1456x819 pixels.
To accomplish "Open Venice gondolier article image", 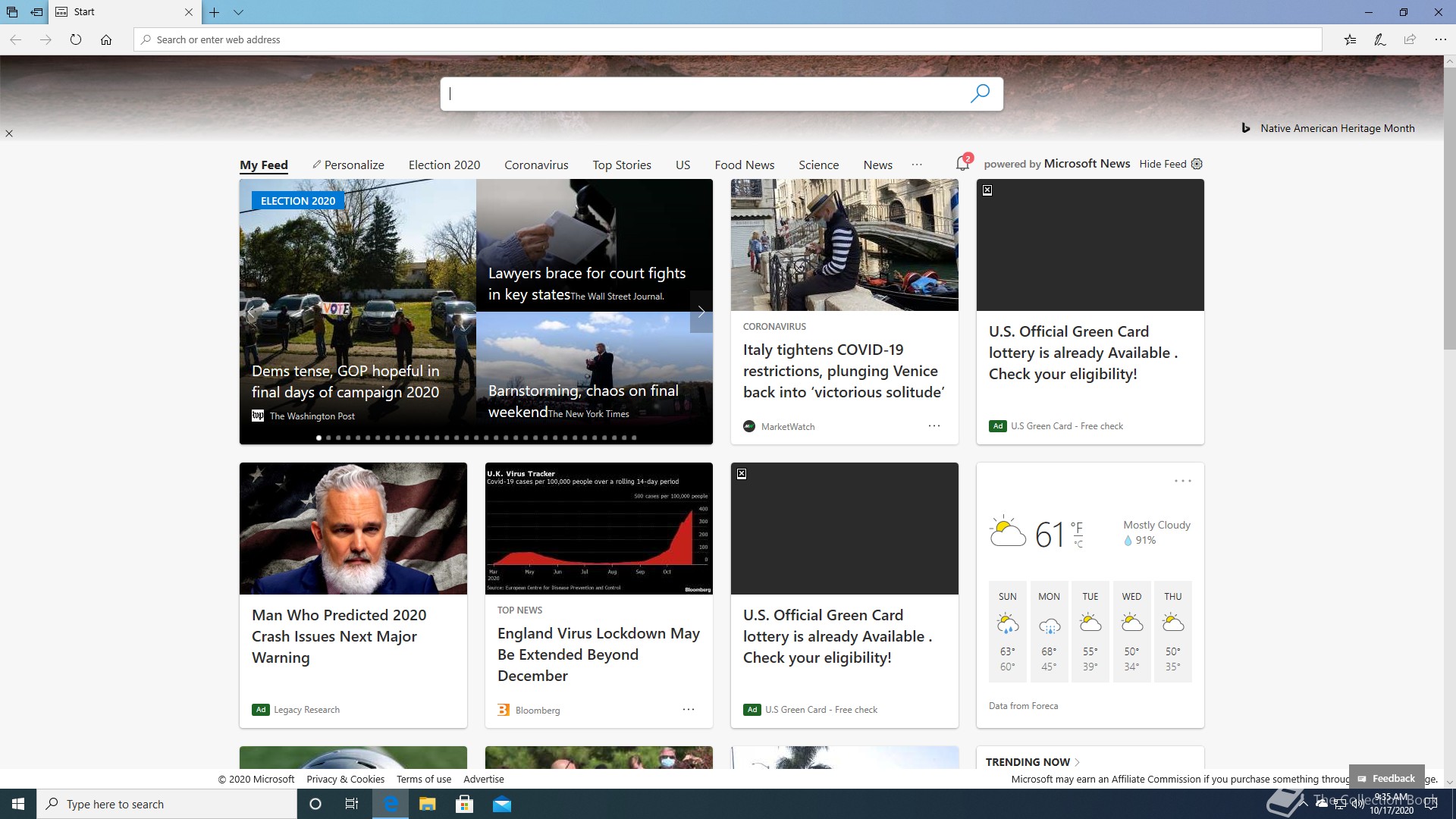I will tap(845, 245).
